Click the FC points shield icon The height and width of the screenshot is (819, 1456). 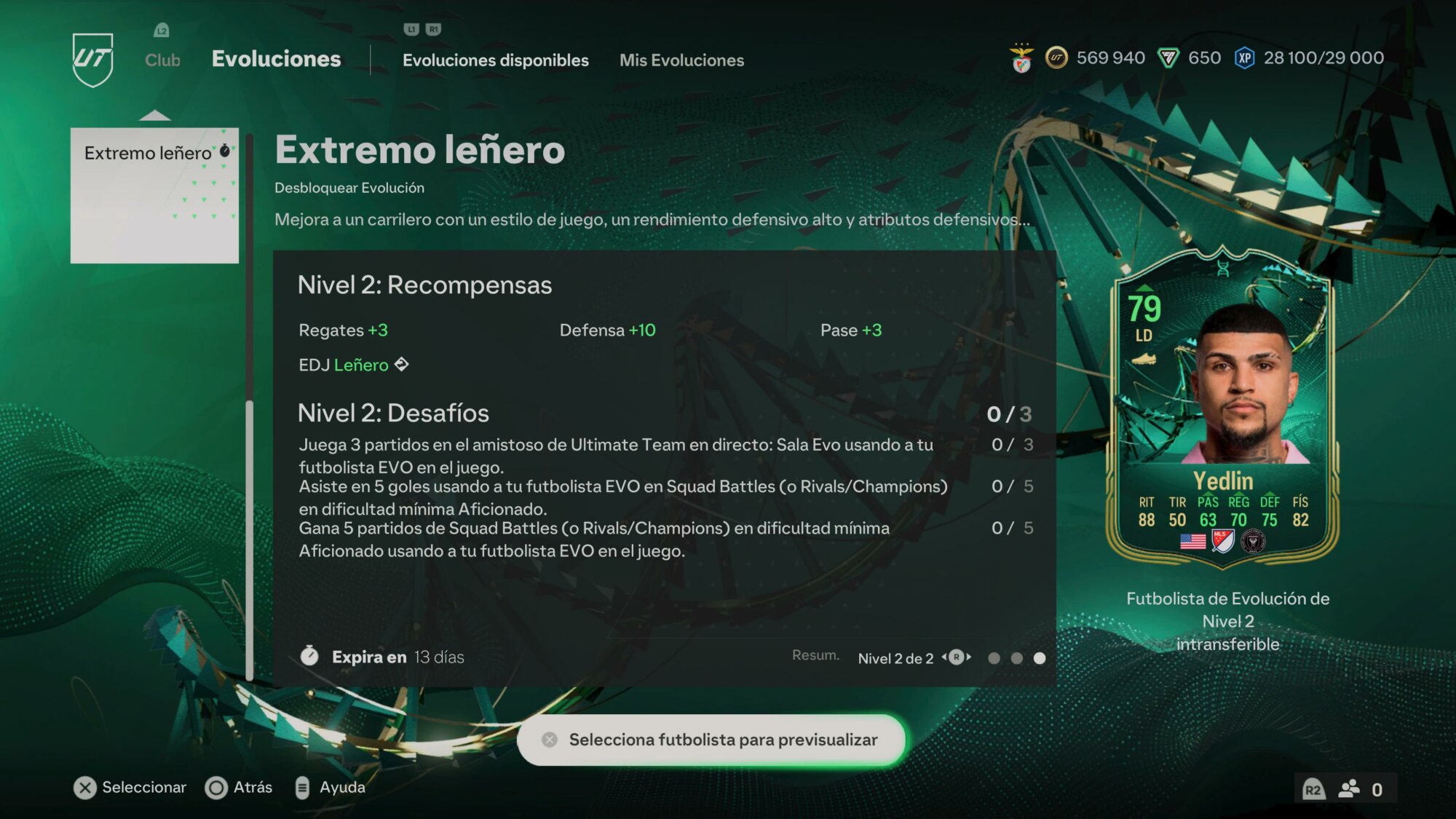(x=1168, y=58)
